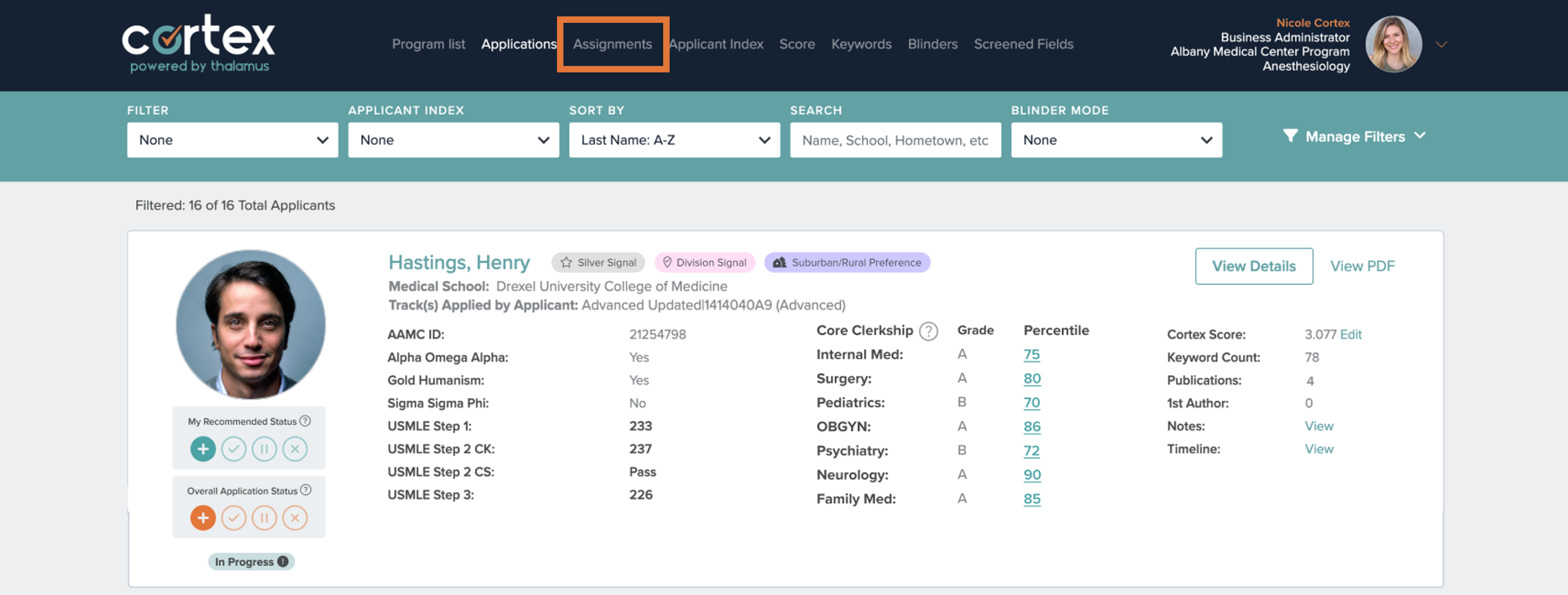
Task: Switch to the Assignments tab
Action: point(612,44)
